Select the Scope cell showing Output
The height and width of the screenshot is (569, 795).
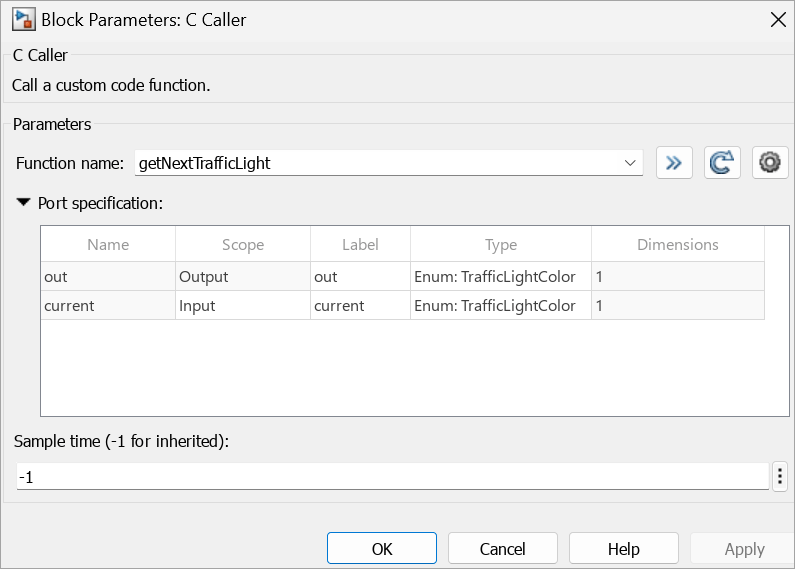(243, 277)
